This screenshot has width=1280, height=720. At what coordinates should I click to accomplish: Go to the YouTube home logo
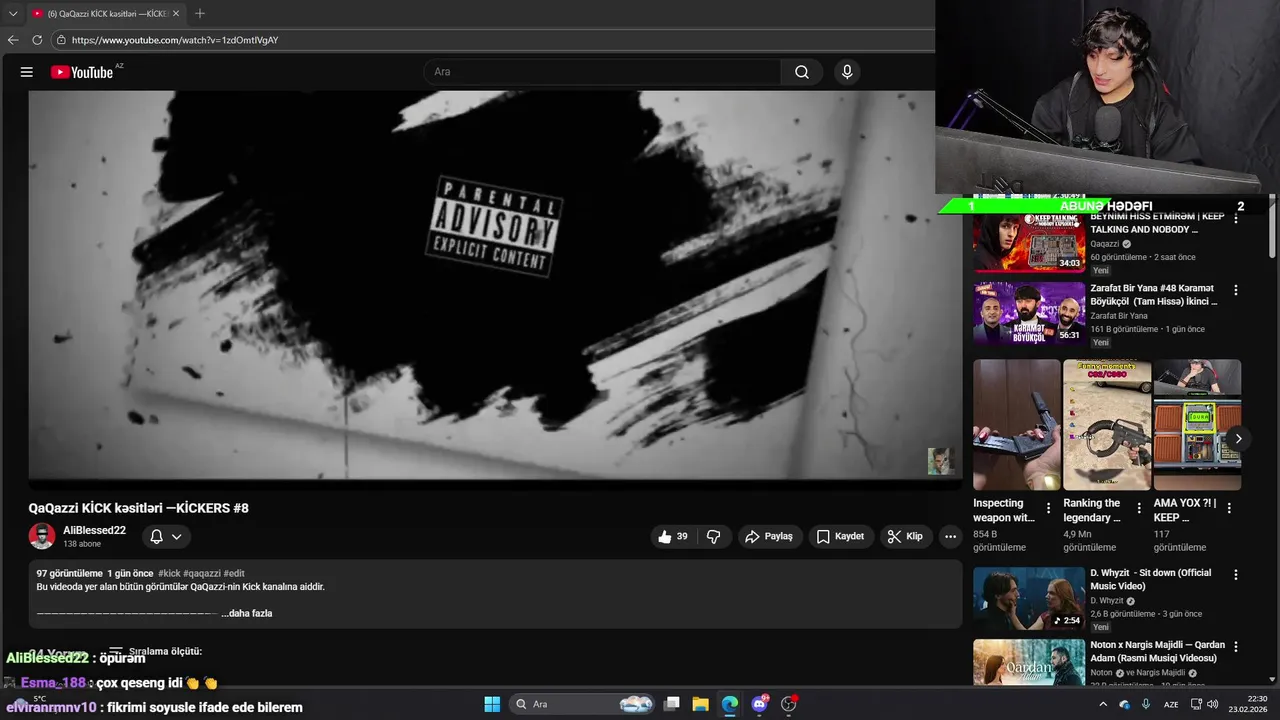pos(82,72)
